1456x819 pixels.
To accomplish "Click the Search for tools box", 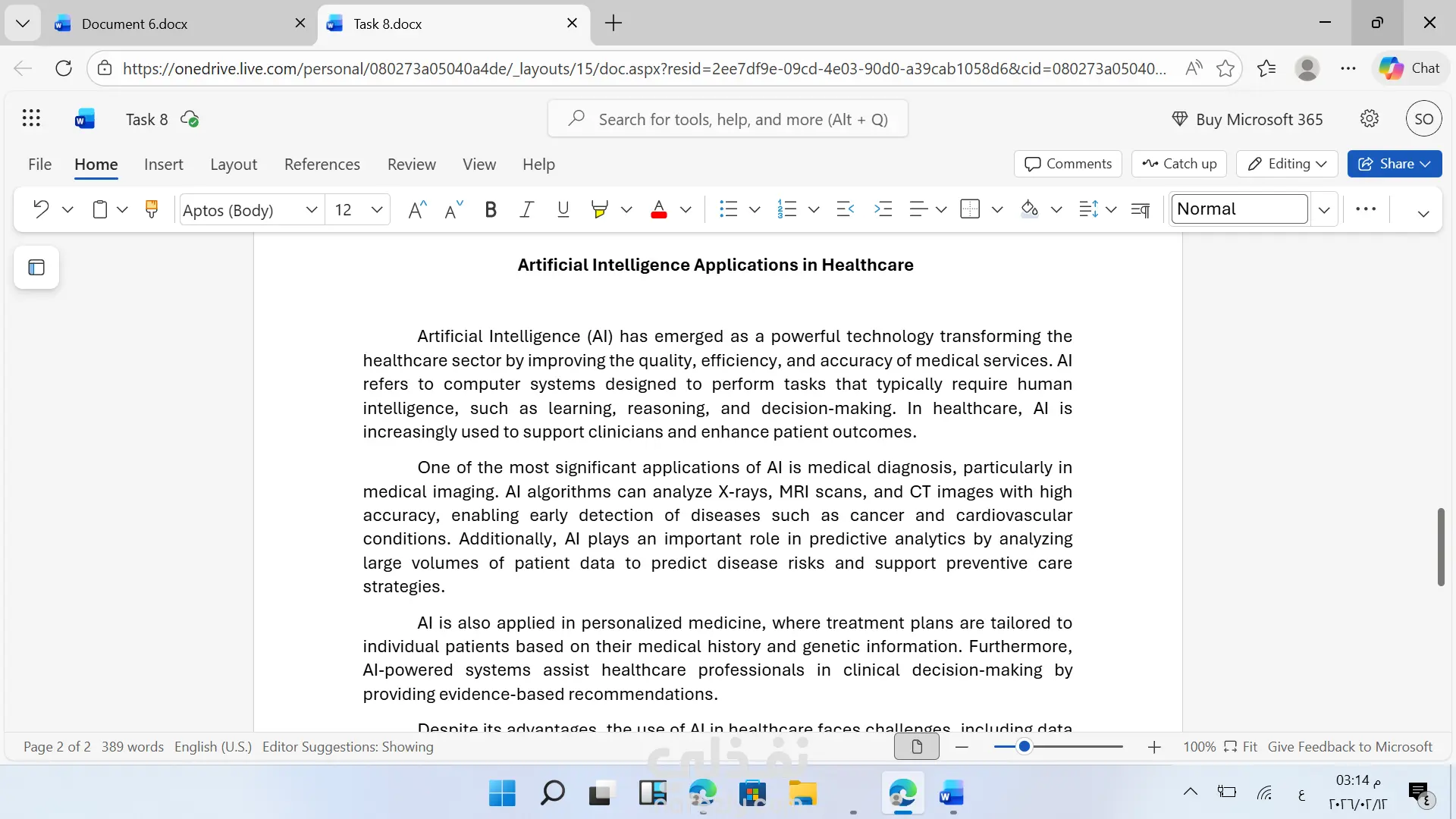I will 728,119.
